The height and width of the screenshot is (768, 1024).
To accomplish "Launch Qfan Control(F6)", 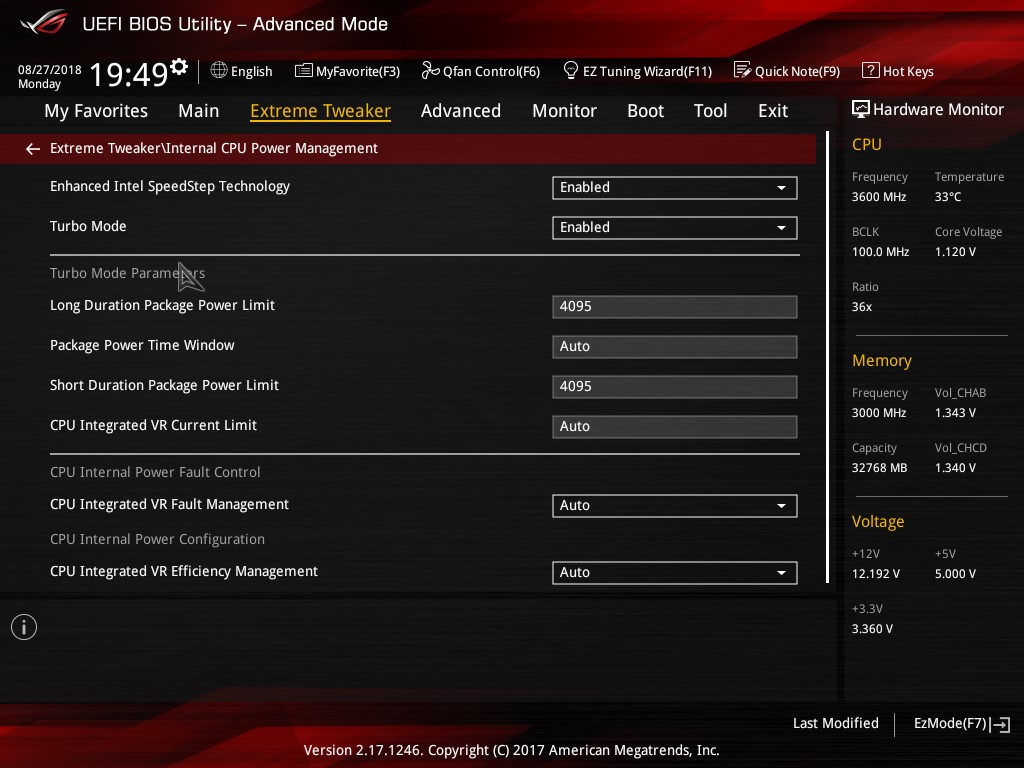I will click(x=481, y=71).
